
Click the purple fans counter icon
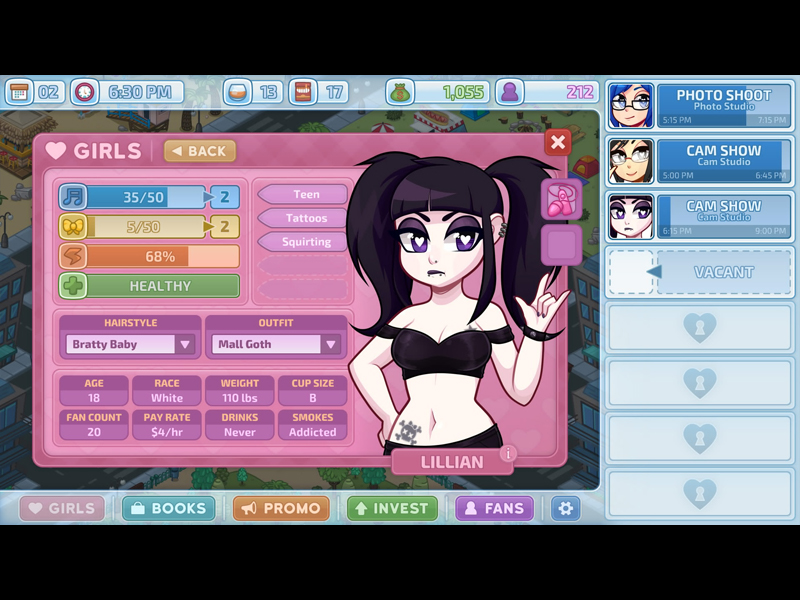pyautogui.click(x=510, y=92)
